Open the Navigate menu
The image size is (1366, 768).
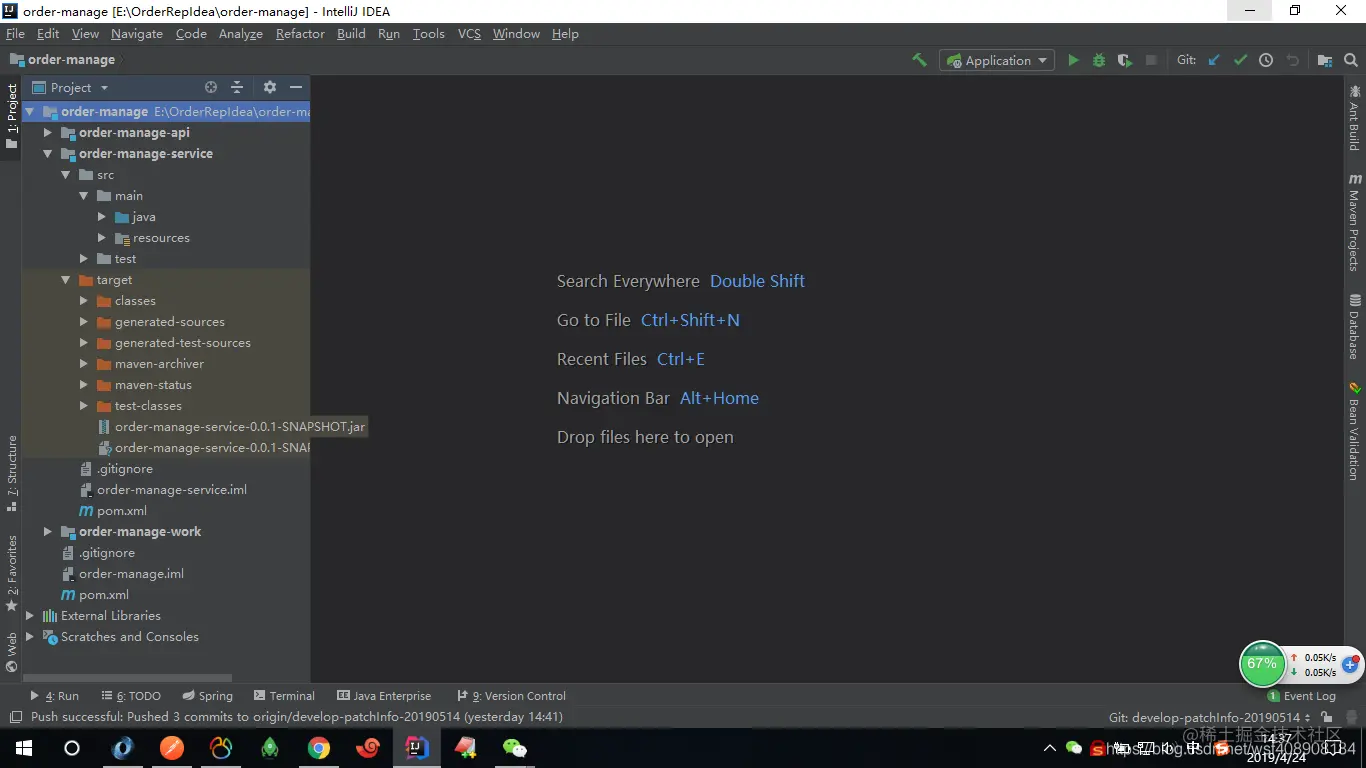coord(137,33)
